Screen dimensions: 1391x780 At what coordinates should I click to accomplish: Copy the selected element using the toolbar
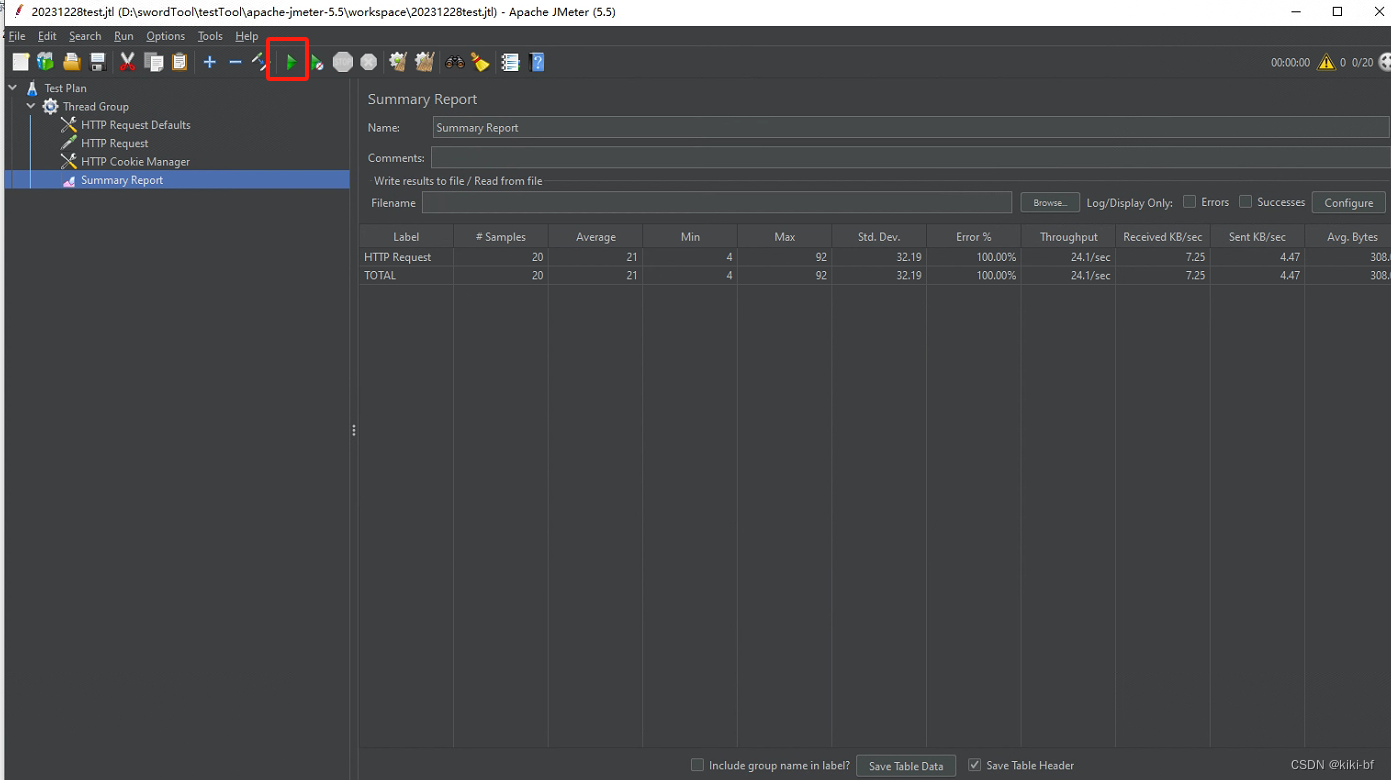pos(153,62)
